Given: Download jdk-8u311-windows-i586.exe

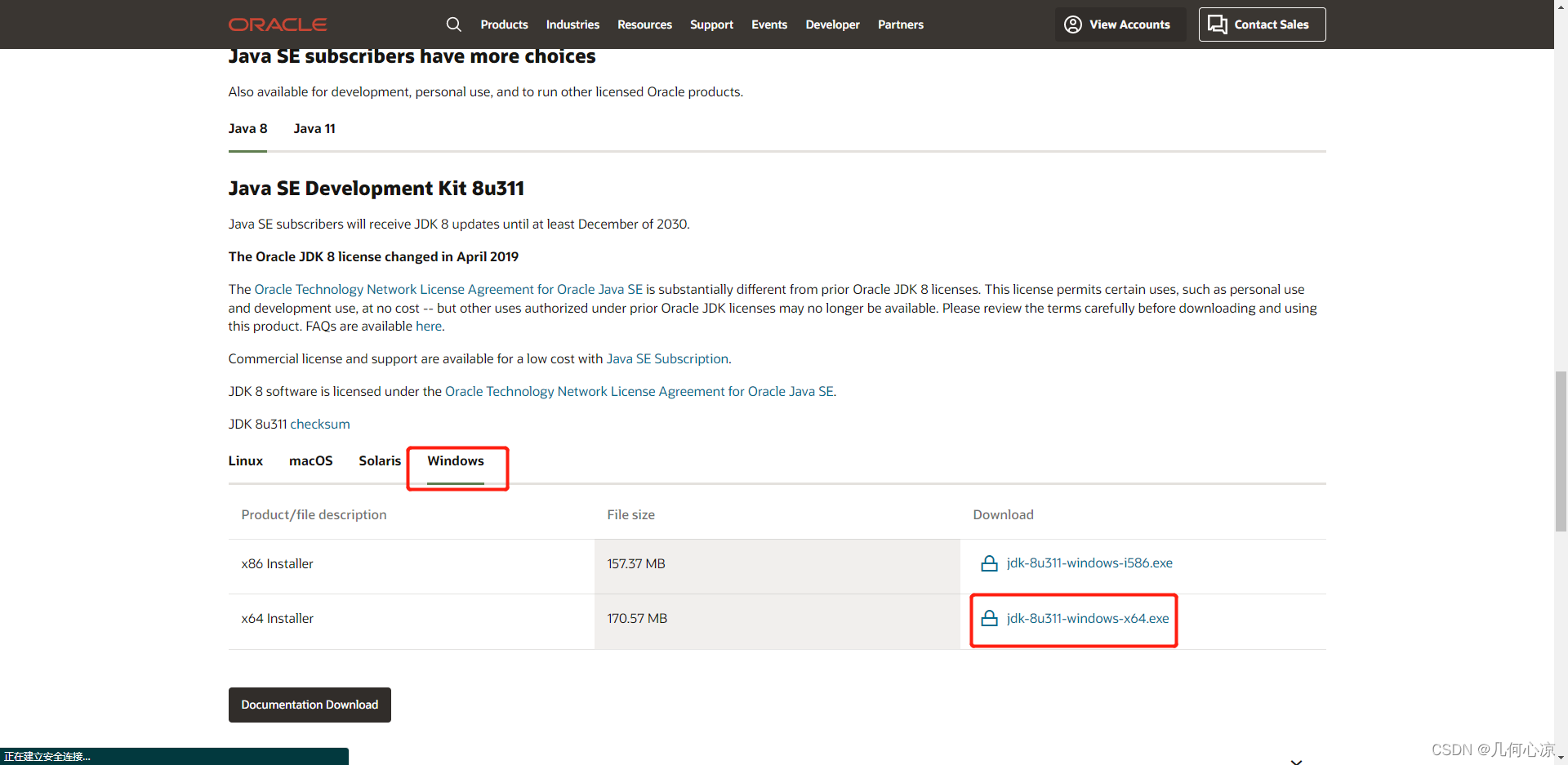Looking at the screenshot, I should pyautogui.click(x=1089, y=563).
